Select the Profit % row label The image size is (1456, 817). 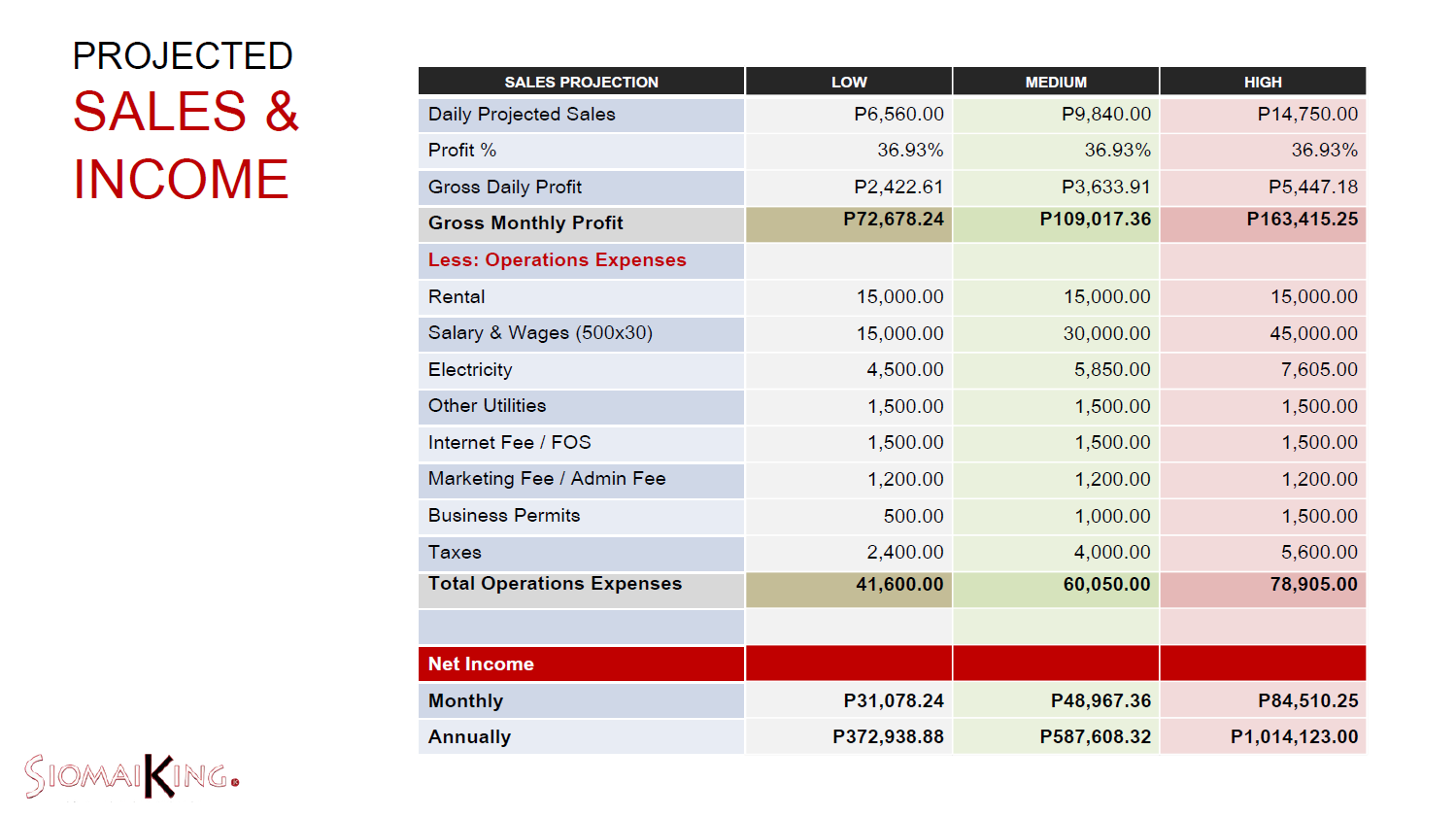tap(462, 151)
